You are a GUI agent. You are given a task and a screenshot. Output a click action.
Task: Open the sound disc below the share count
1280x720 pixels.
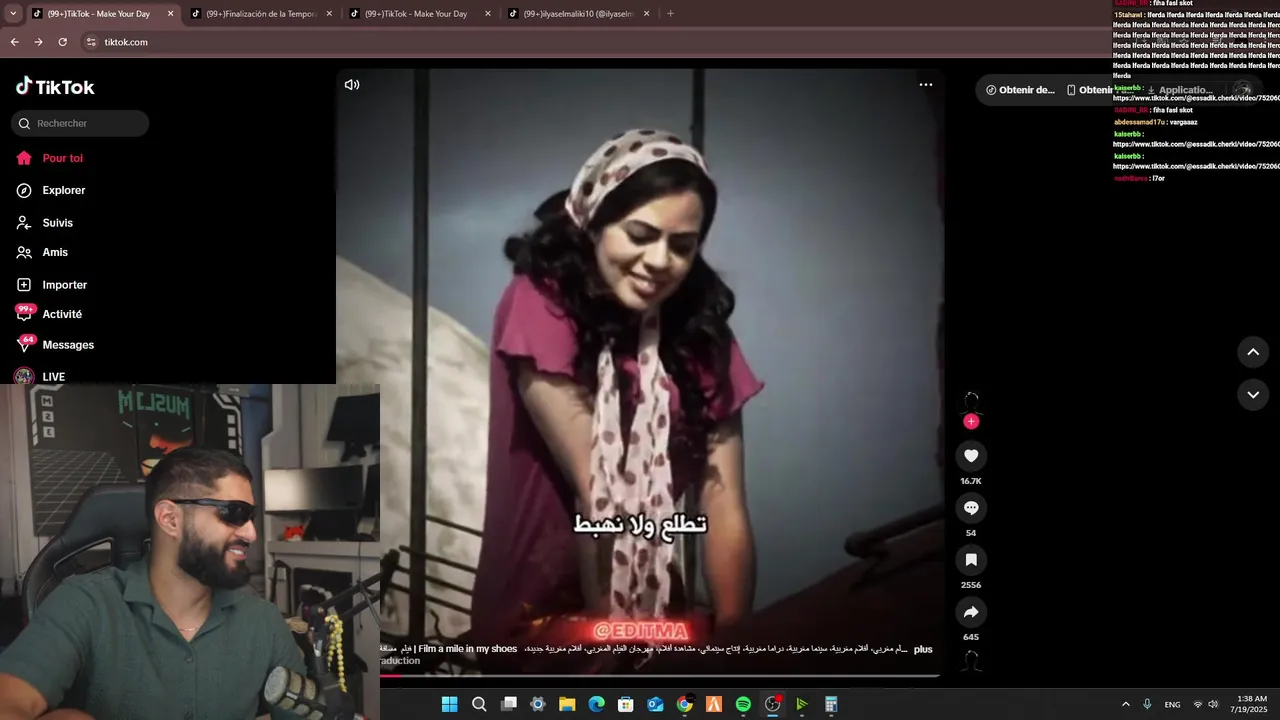tap(971, 661)
